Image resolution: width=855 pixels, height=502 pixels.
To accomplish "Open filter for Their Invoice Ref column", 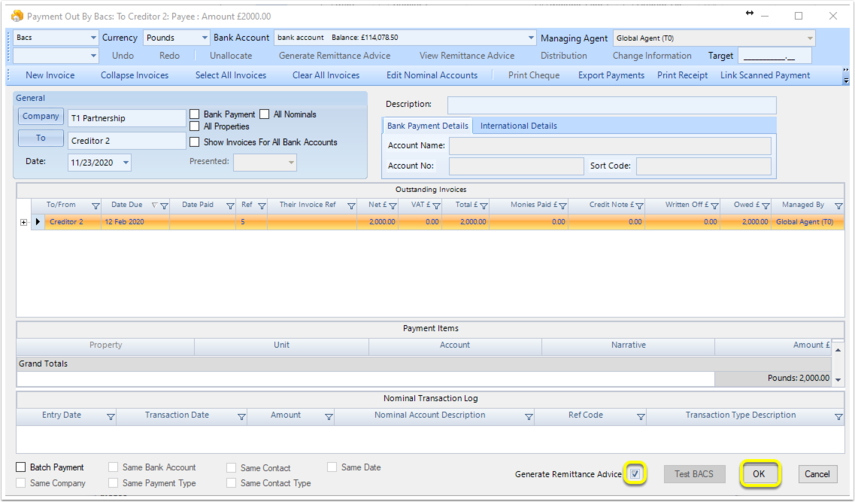I will [x=351, y=205].
